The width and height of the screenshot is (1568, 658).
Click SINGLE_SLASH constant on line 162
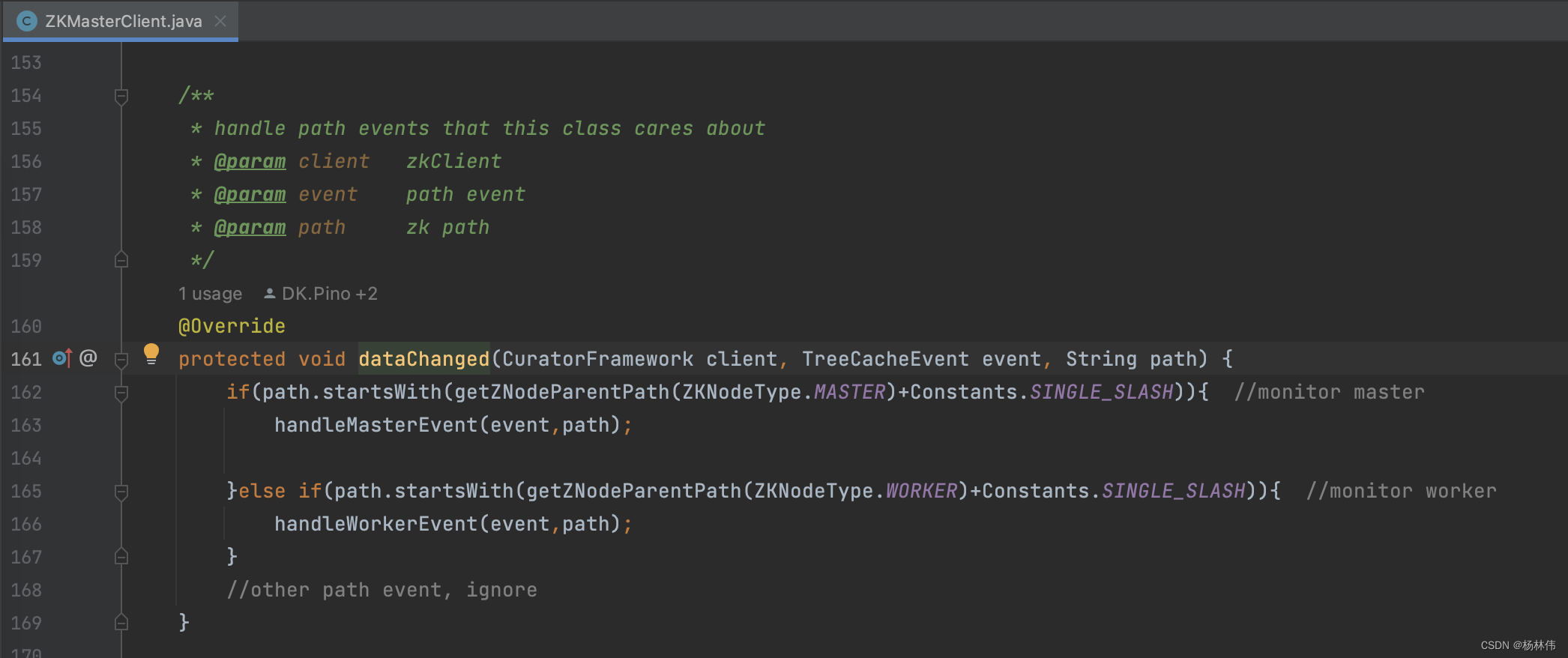(1102, 392)
